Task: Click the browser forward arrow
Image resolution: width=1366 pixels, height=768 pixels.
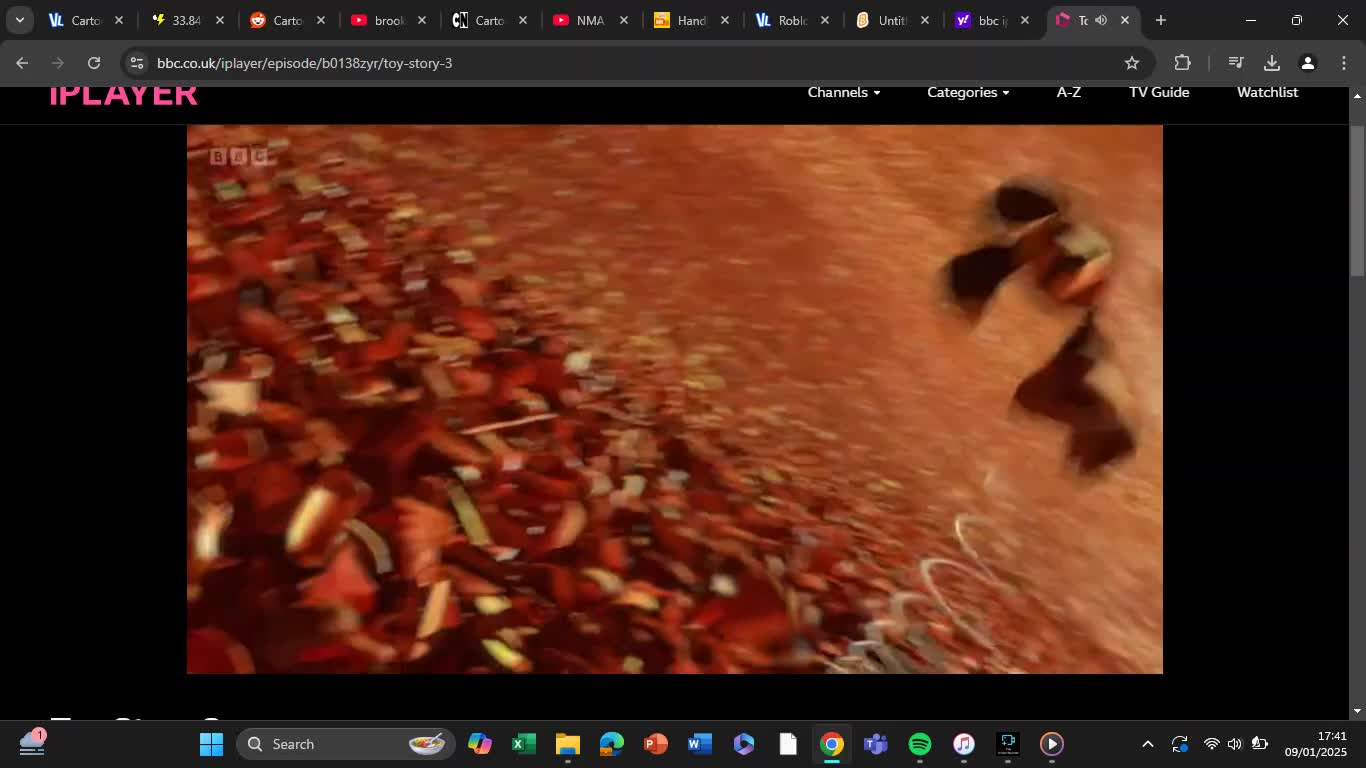Action: (x=58, y=63)
